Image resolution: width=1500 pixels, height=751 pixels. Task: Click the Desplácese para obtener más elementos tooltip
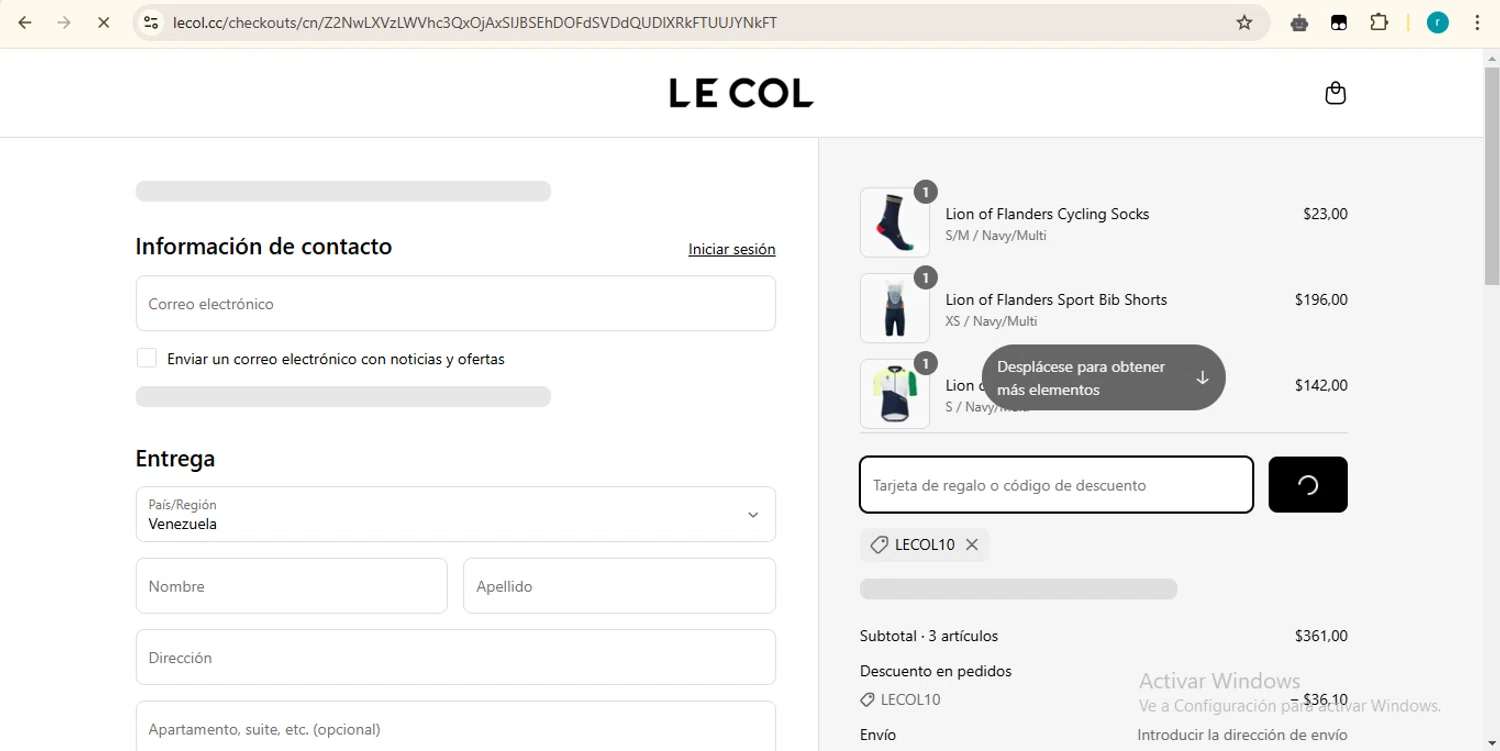pyautogui.click(x=1104, y=378)
